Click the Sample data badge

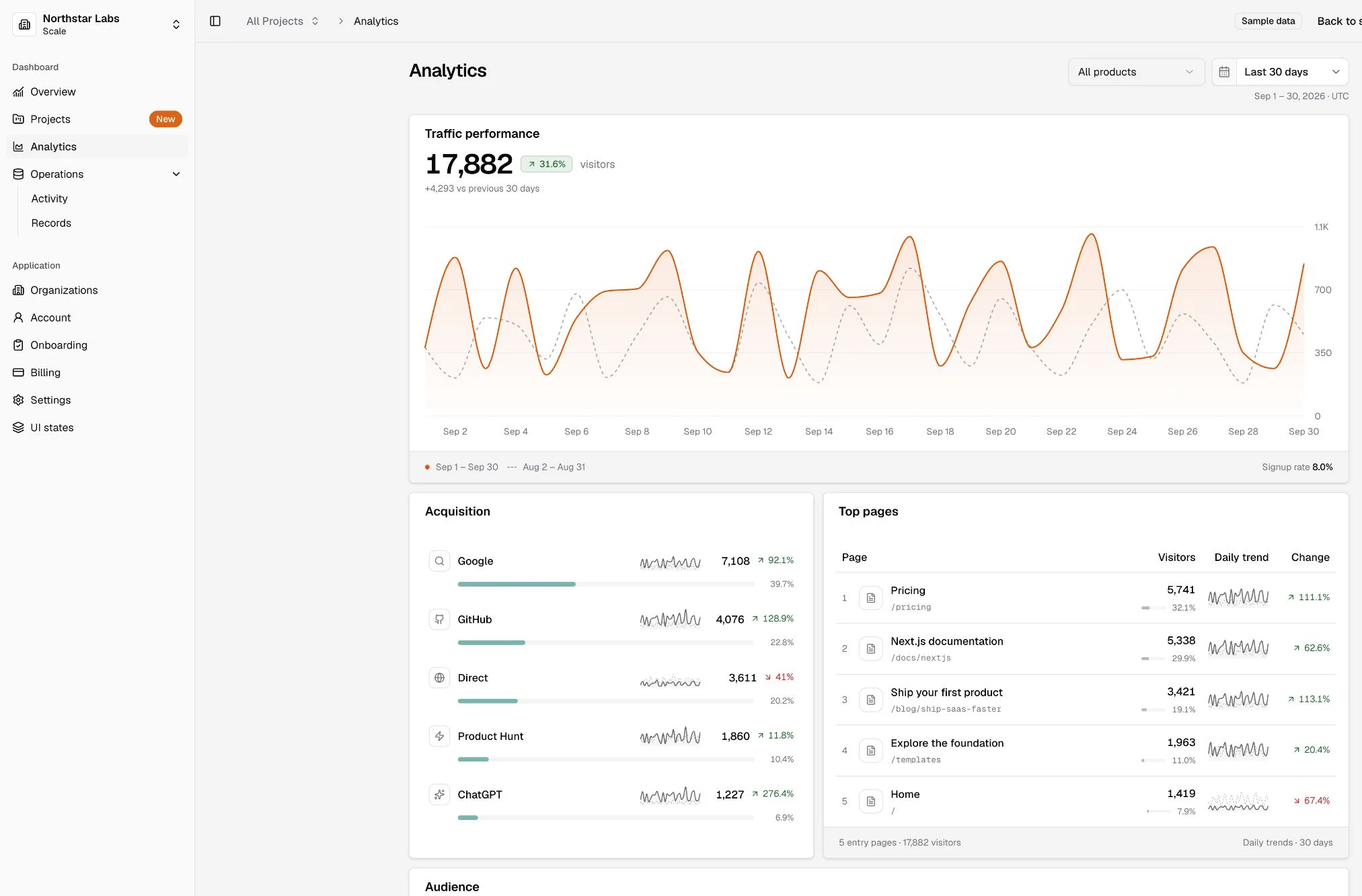click(1268, 21)
